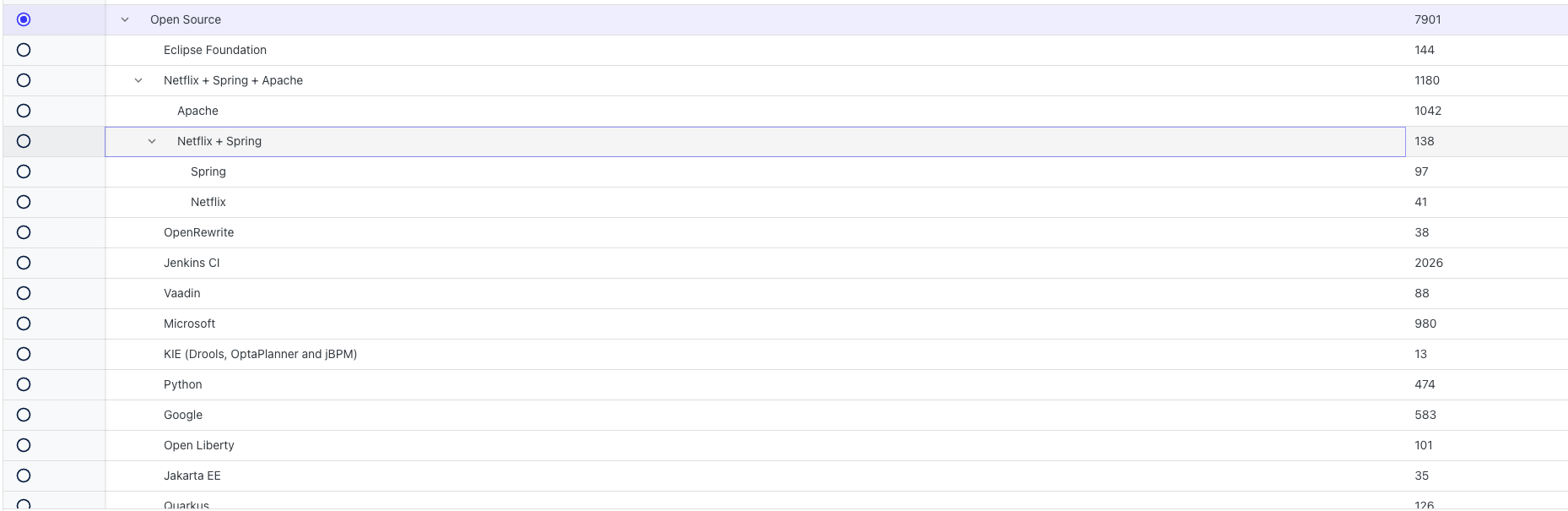Screen dimensions: 1568x511
Task: Click the count 138 cell
Action: (1425, 141)
